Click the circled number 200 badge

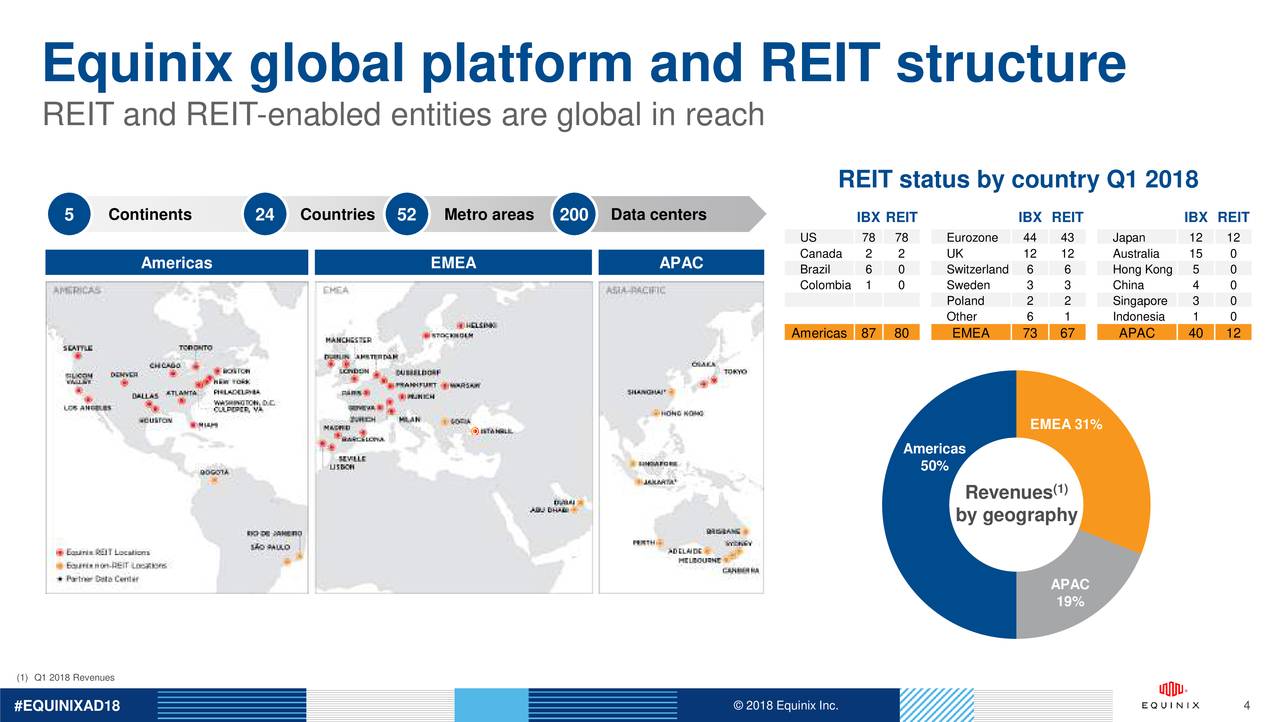[x=574, y=215]
